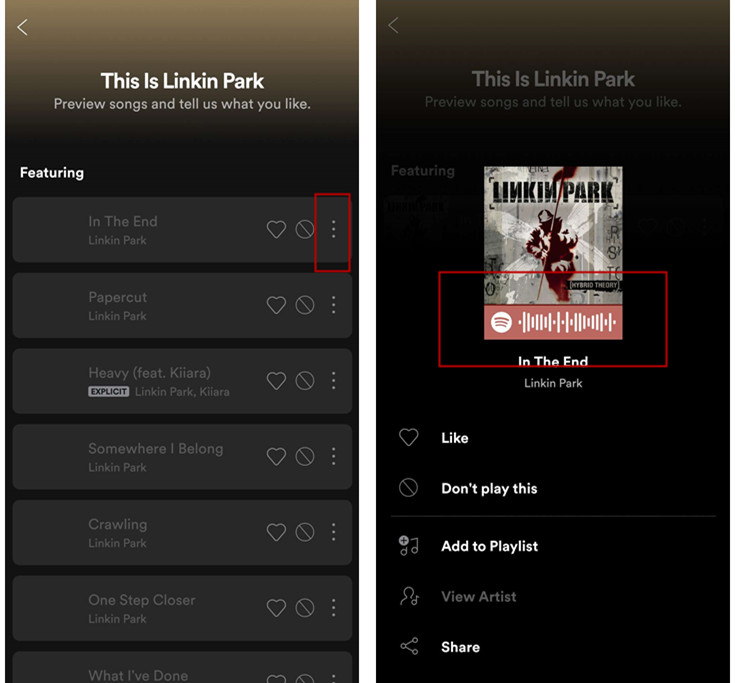
Task: Tap the don't-play icon for Heavy (feat. Kiiara)
Action: coord(305,381)
